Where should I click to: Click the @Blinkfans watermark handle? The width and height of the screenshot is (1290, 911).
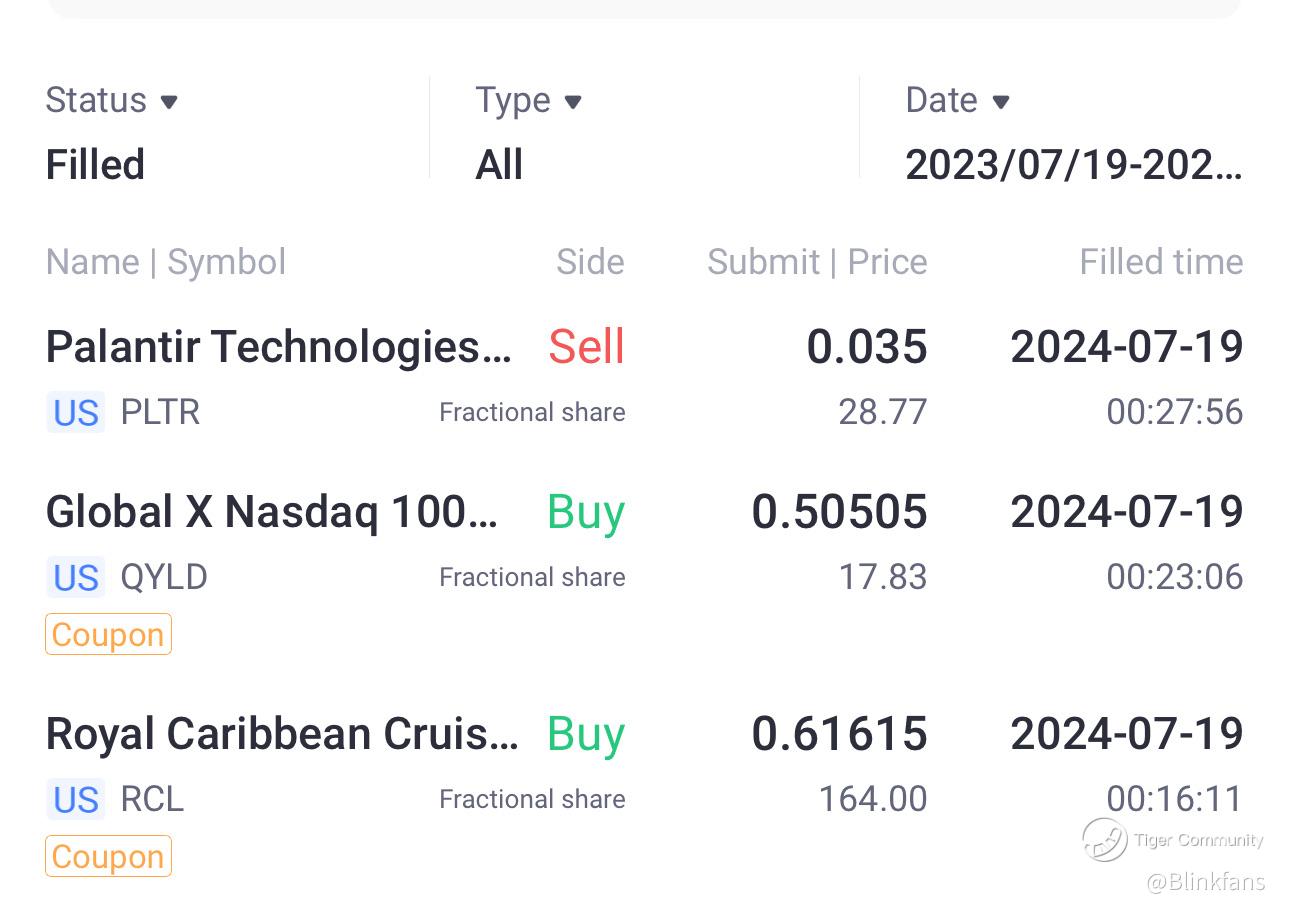click(1205, 882)
